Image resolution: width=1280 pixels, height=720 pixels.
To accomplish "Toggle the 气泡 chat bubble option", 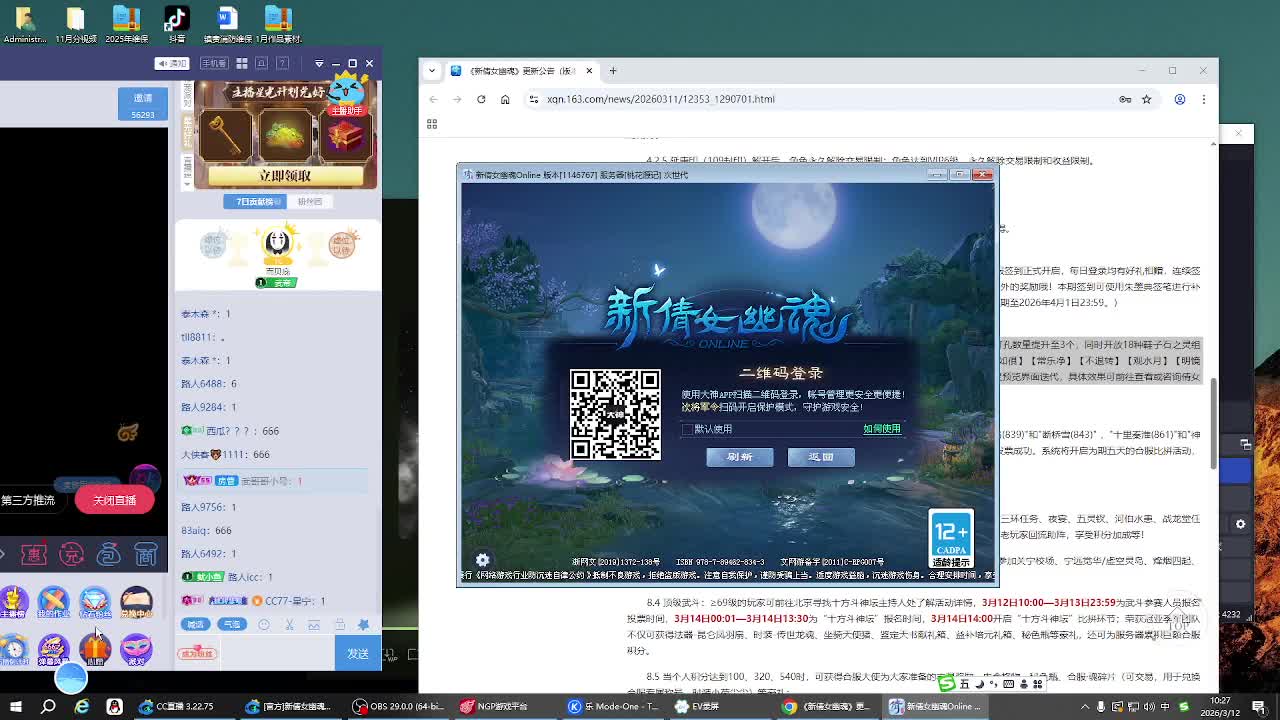I will pos(232,624).
